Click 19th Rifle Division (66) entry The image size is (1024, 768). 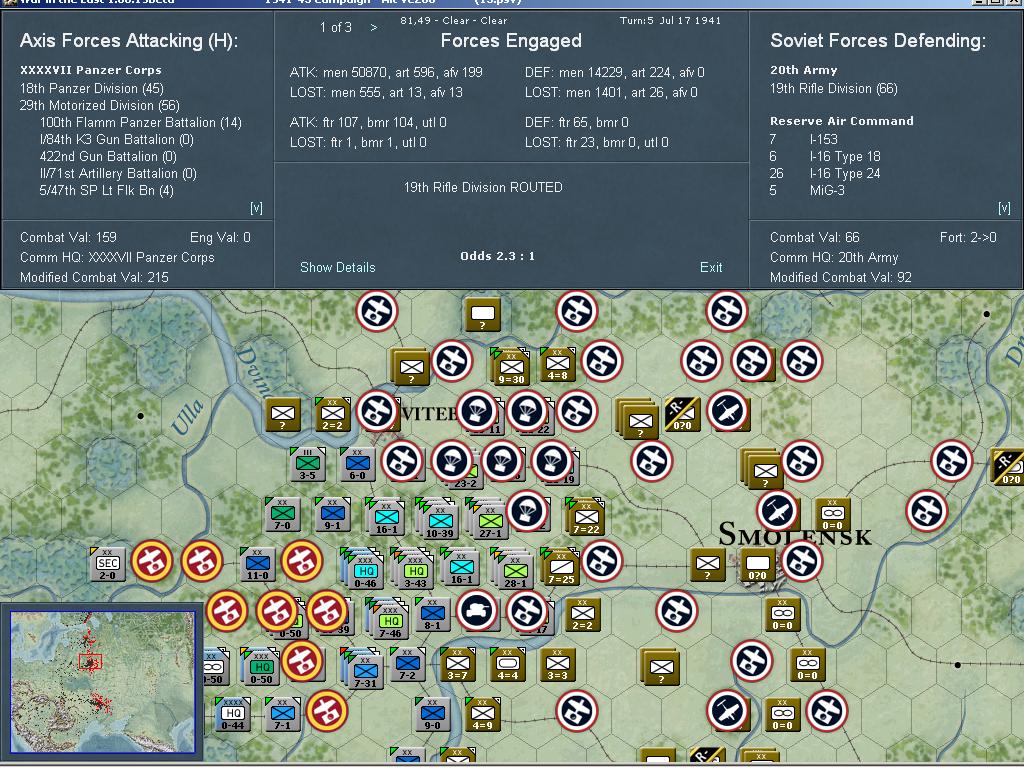pyautogui.click(x=834, y=88)
